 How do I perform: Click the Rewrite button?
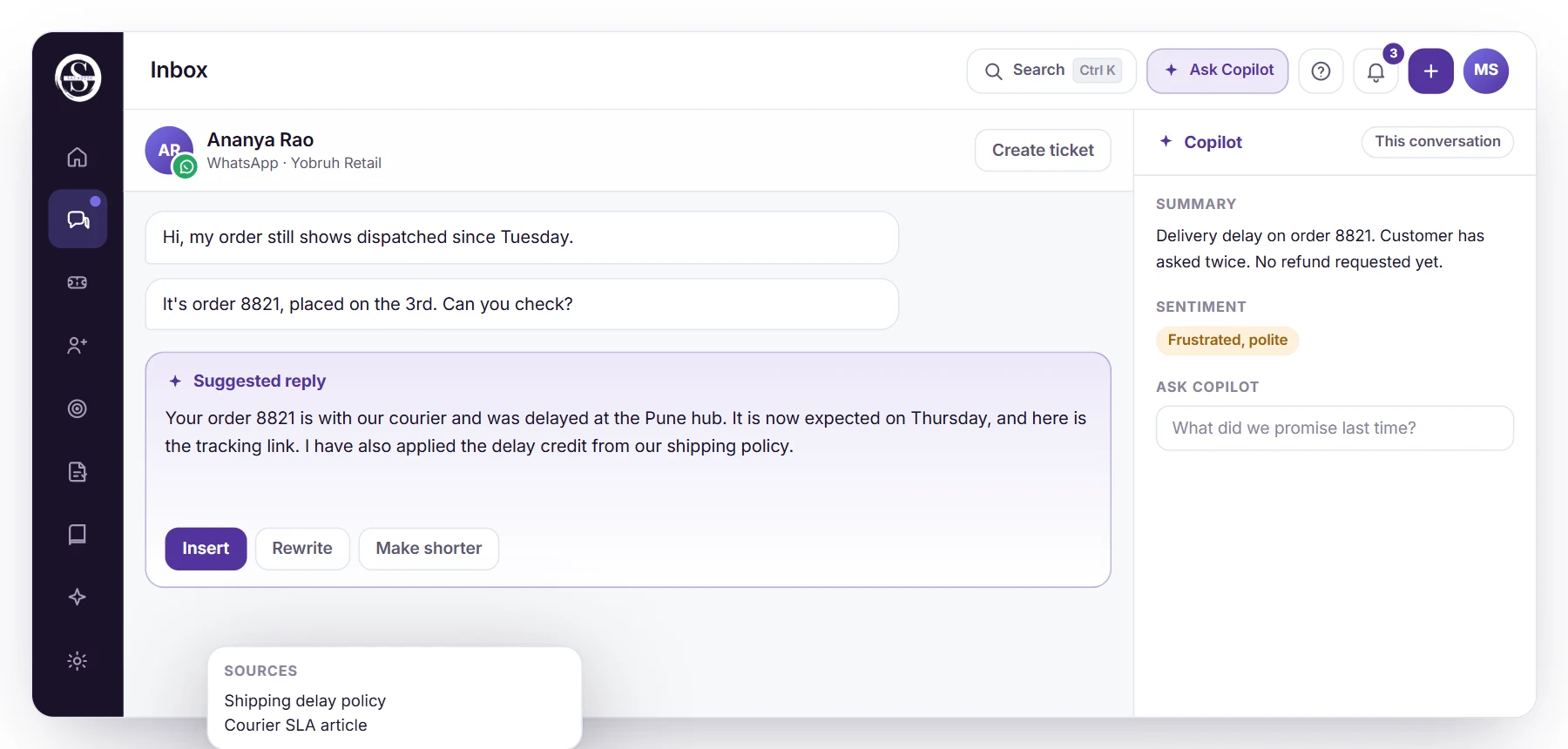[x=302, y=549]
